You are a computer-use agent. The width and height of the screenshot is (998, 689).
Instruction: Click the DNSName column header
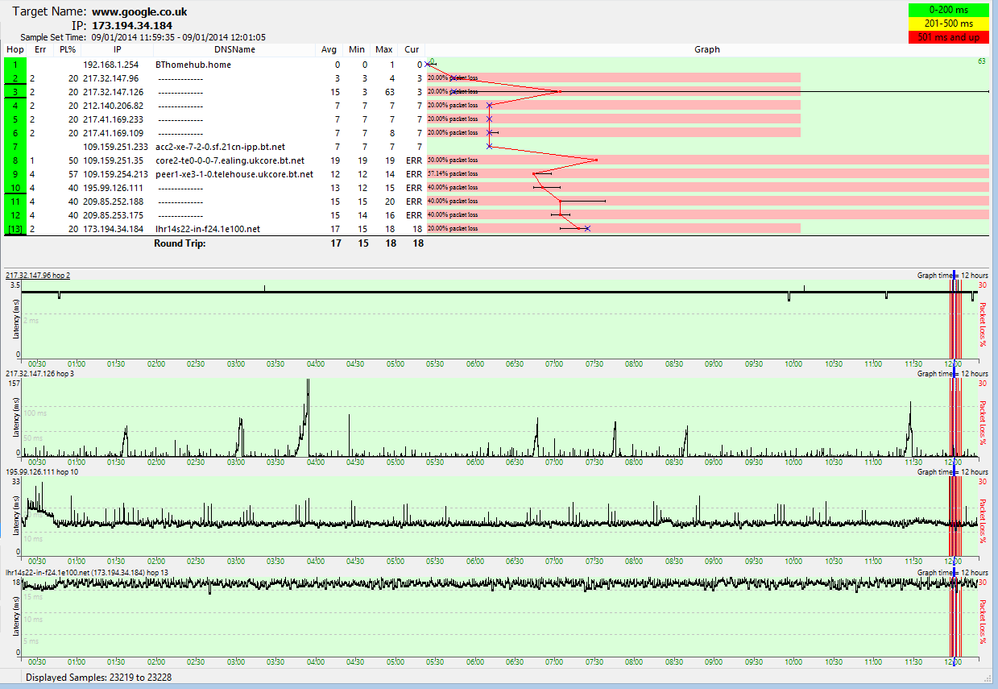point(234,50)
